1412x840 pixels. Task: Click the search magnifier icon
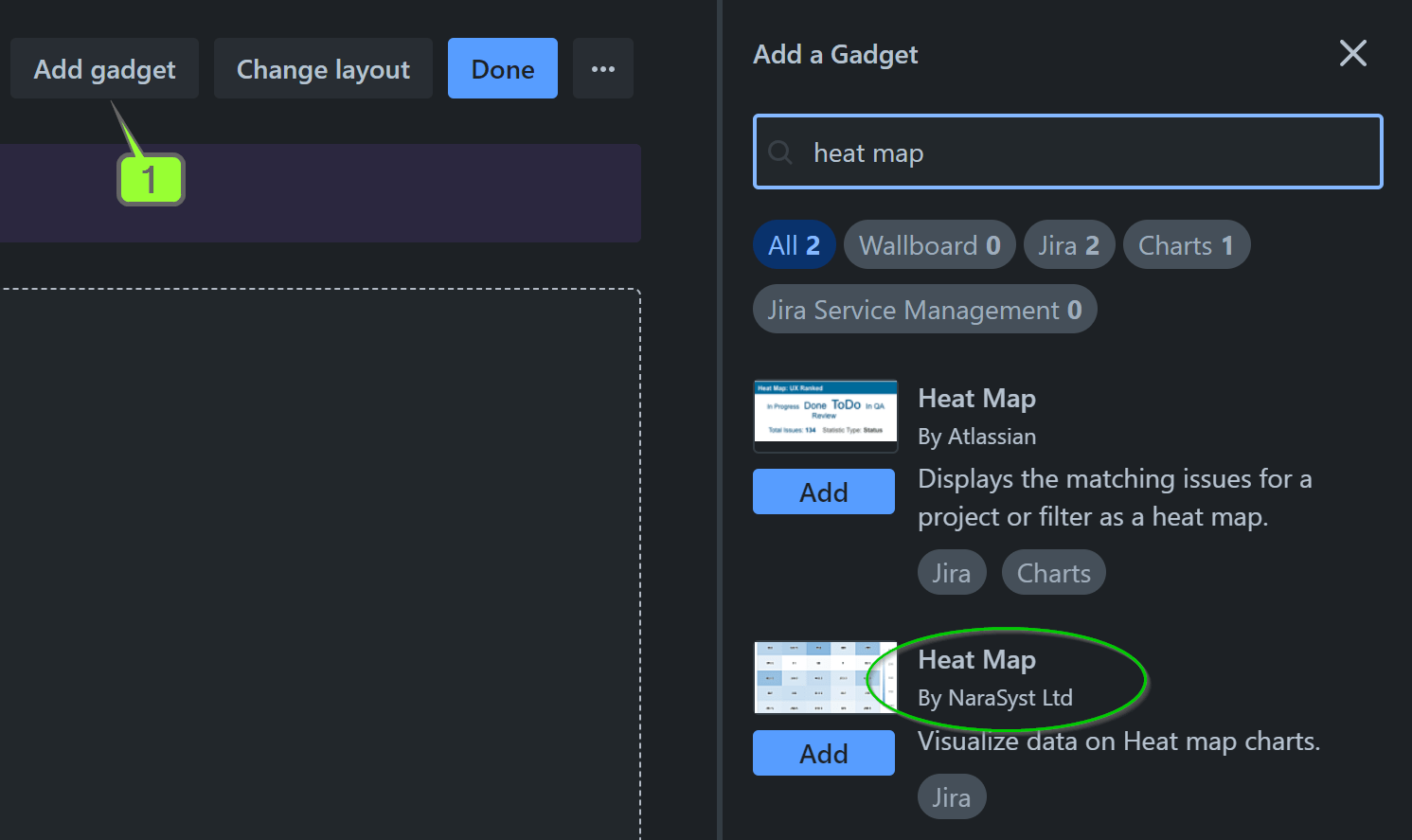779,152
